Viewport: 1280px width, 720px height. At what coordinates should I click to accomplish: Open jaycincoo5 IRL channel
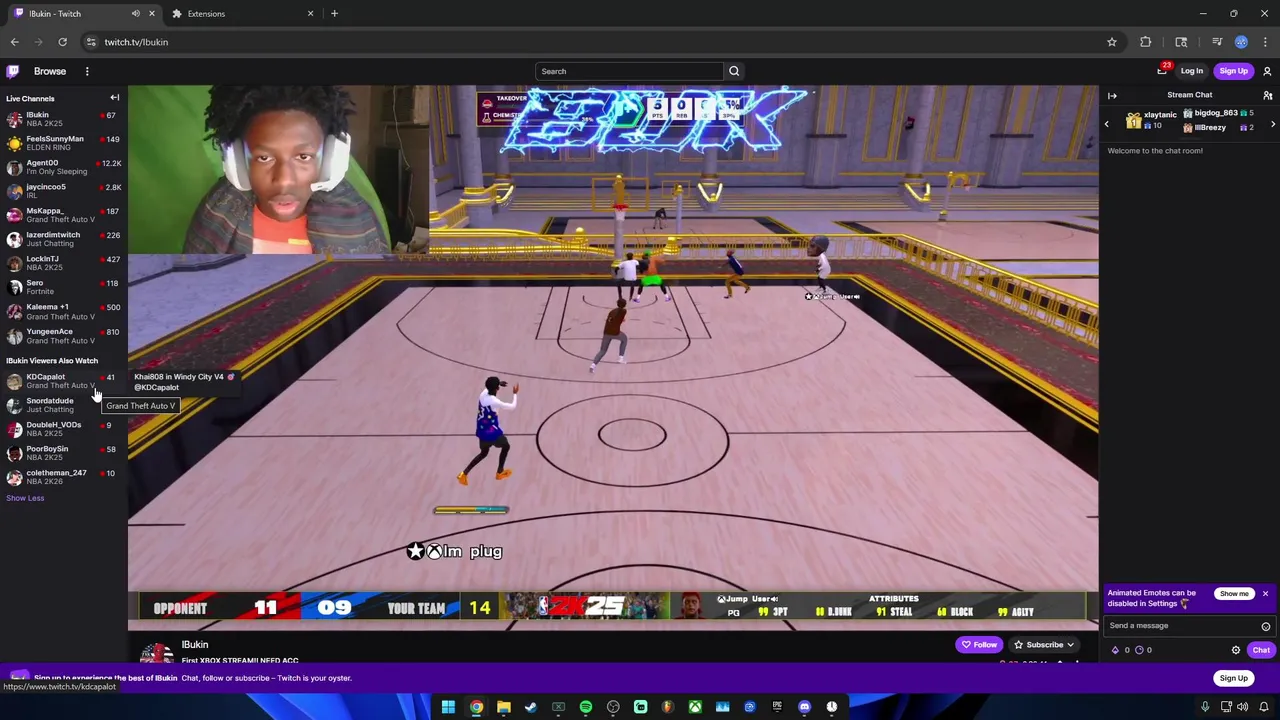point(63,191)
